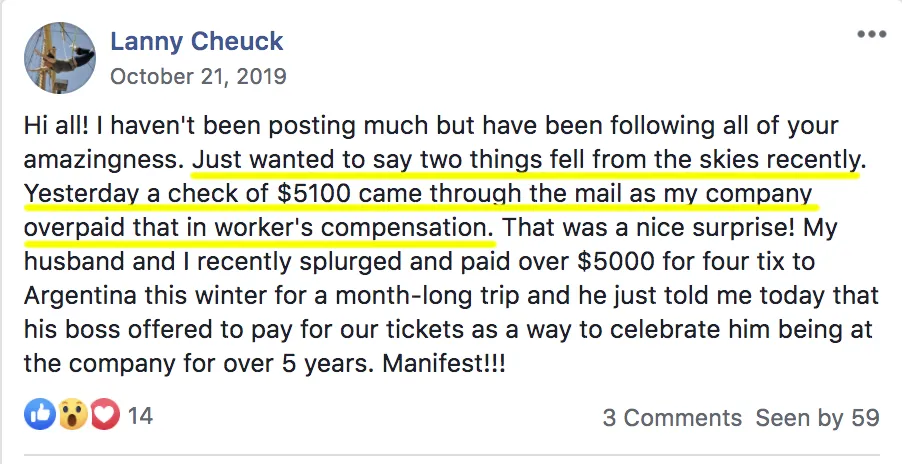This screenshot has height=464, width=902.
Task: Open the three-dot post options menu
Action: coord(872,34)
